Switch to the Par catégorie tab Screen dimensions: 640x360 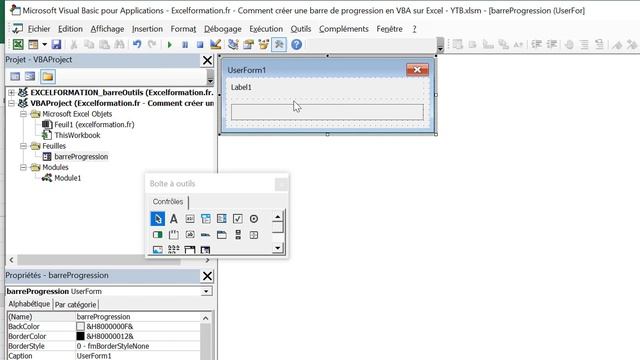(76, 304)
